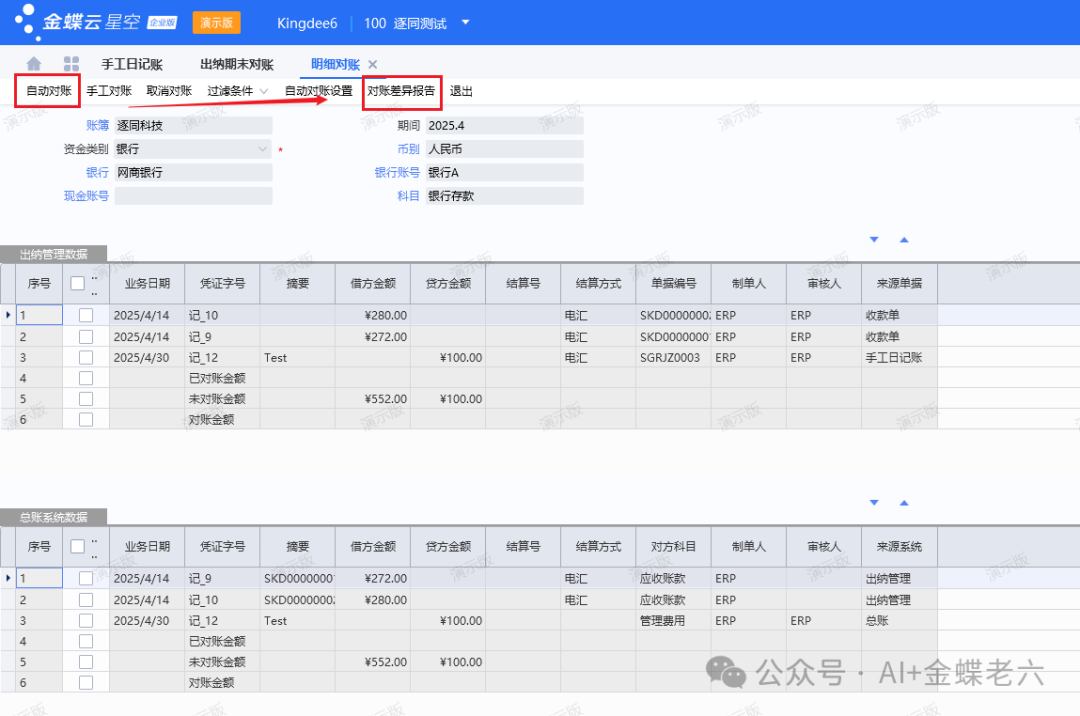Close the 明细对账 tab
The width and height of the screenshot is (1080, 716).
373,64
